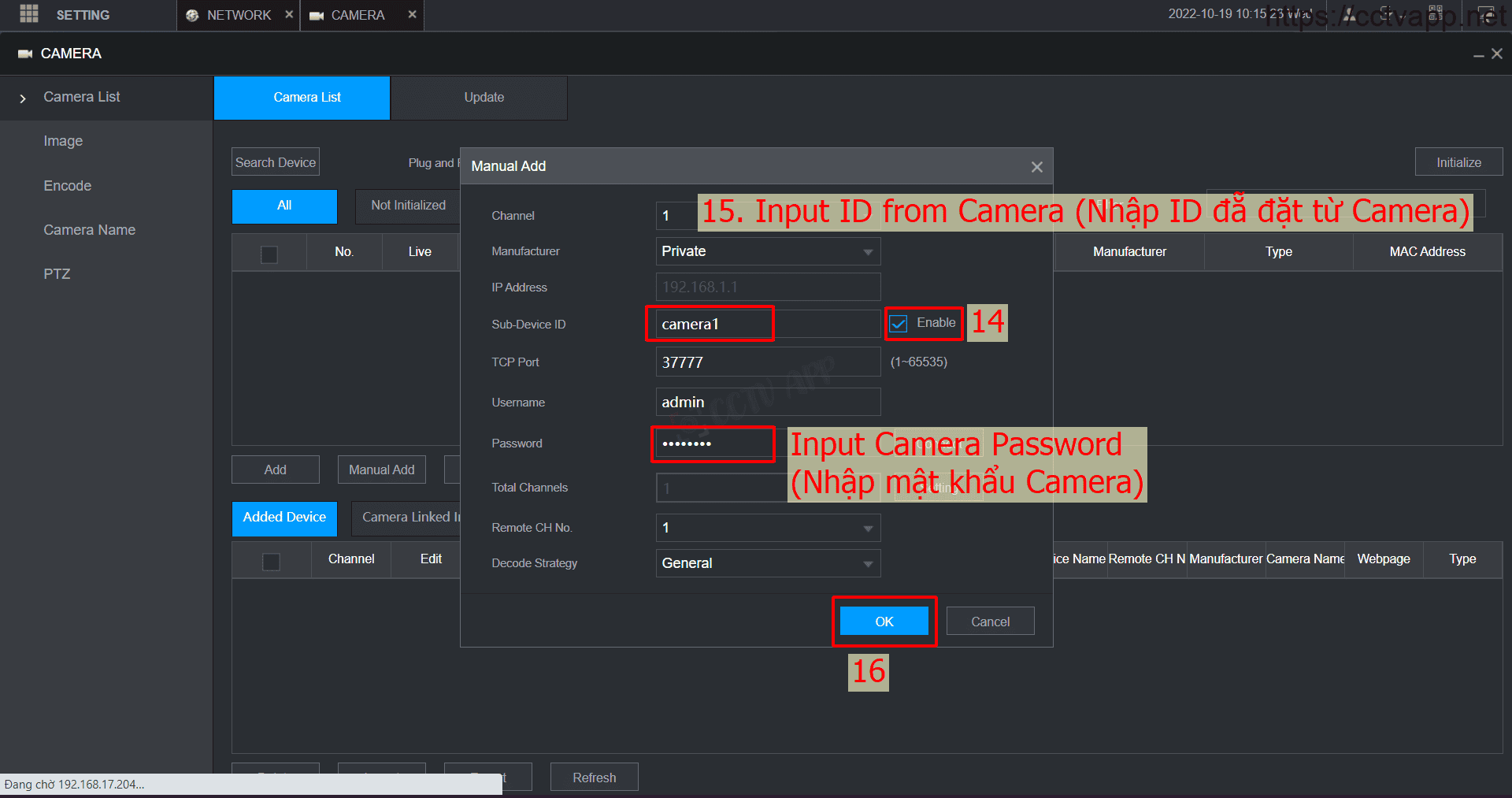Open the Decode Strategy dropdown
The height and width of the screenshot is (798, 1512).
click(x=767, y=563)
